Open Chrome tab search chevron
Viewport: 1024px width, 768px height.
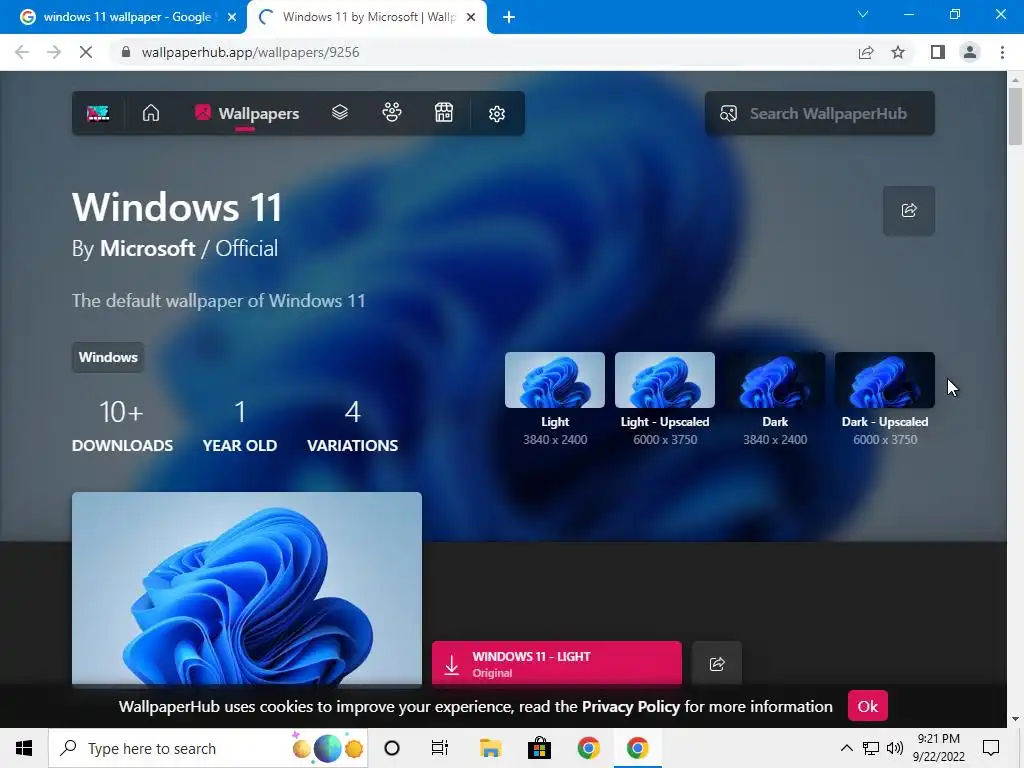(x=863, y=14)
